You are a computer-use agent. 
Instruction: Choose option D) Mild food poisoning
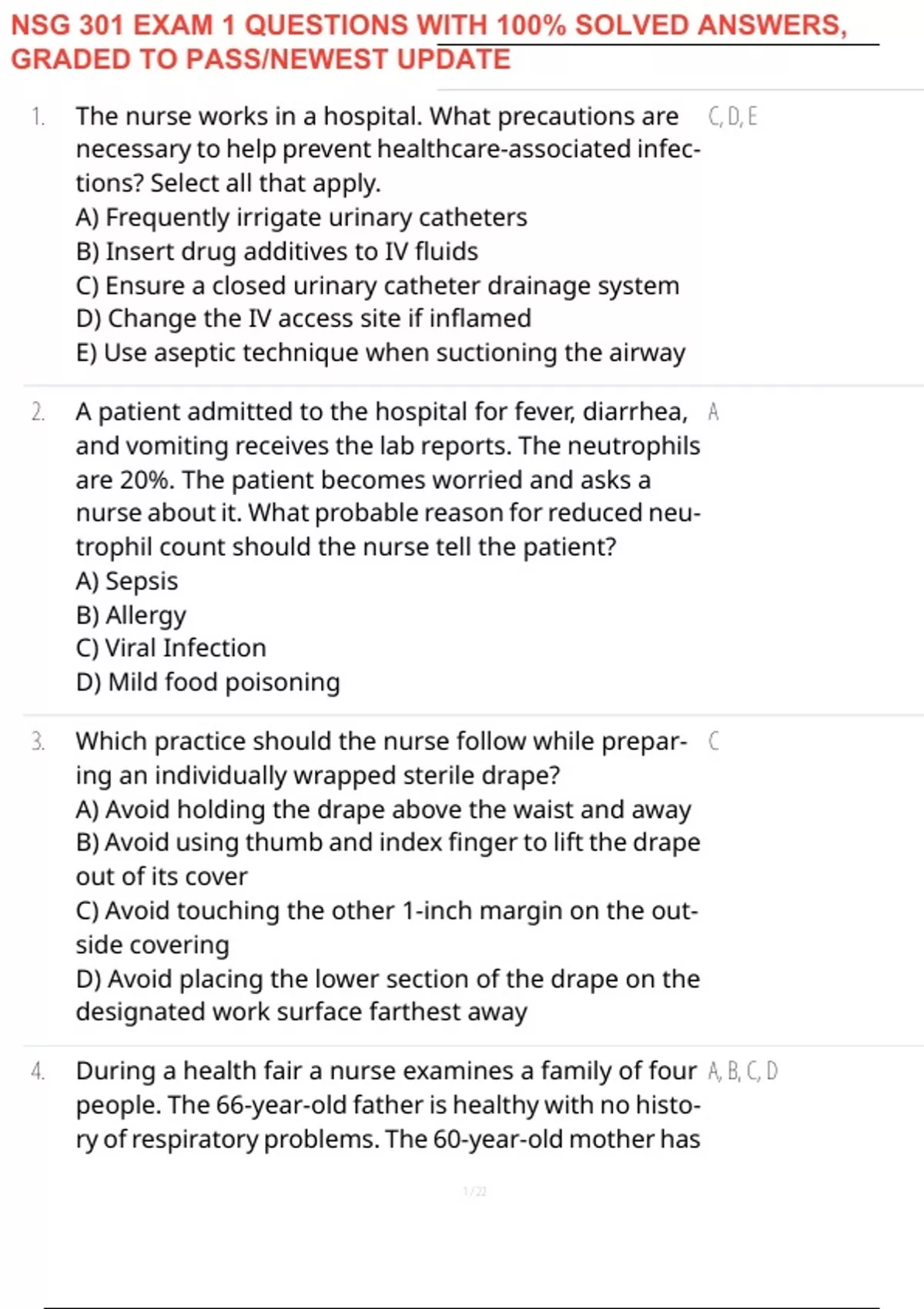[x=208, y=683]
